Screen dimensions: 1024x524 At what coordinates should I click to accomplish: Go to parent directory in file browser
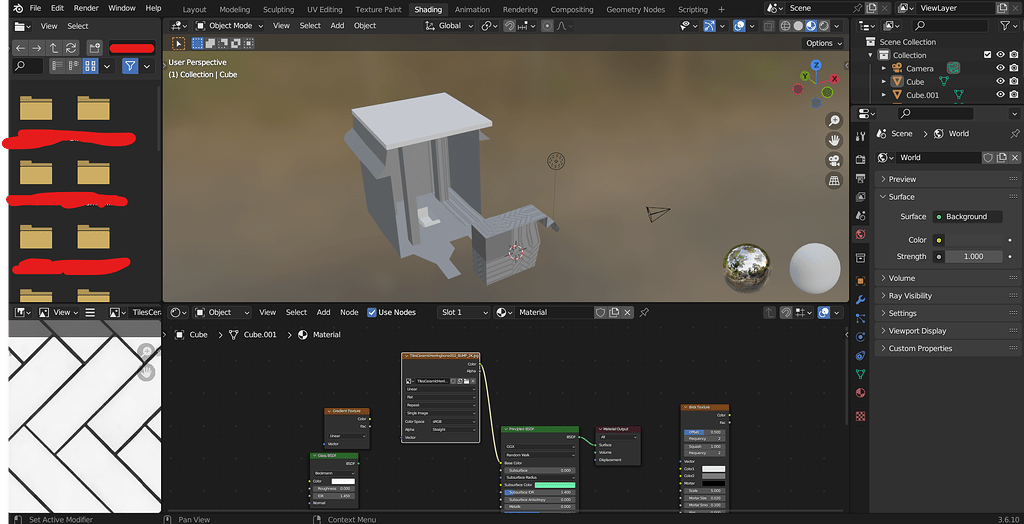coord(54,48)
